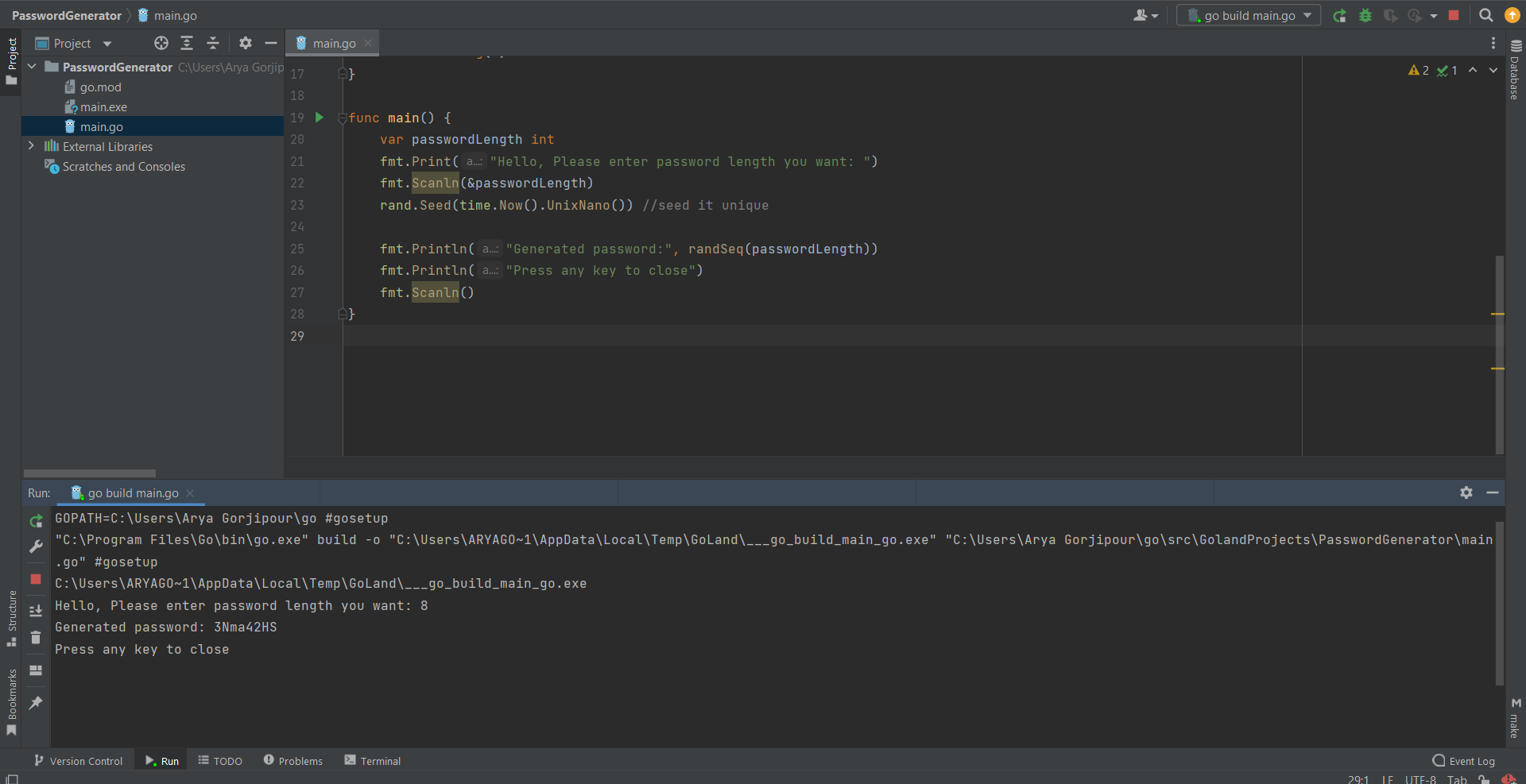
Task: Click Rerun icon in Run panel
Action: point(36,521)
